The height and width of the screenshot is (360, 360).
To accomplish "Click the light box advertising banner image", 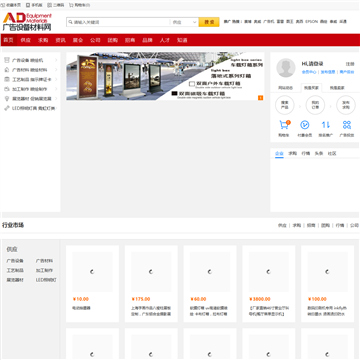I will click(x=165, y=76).
